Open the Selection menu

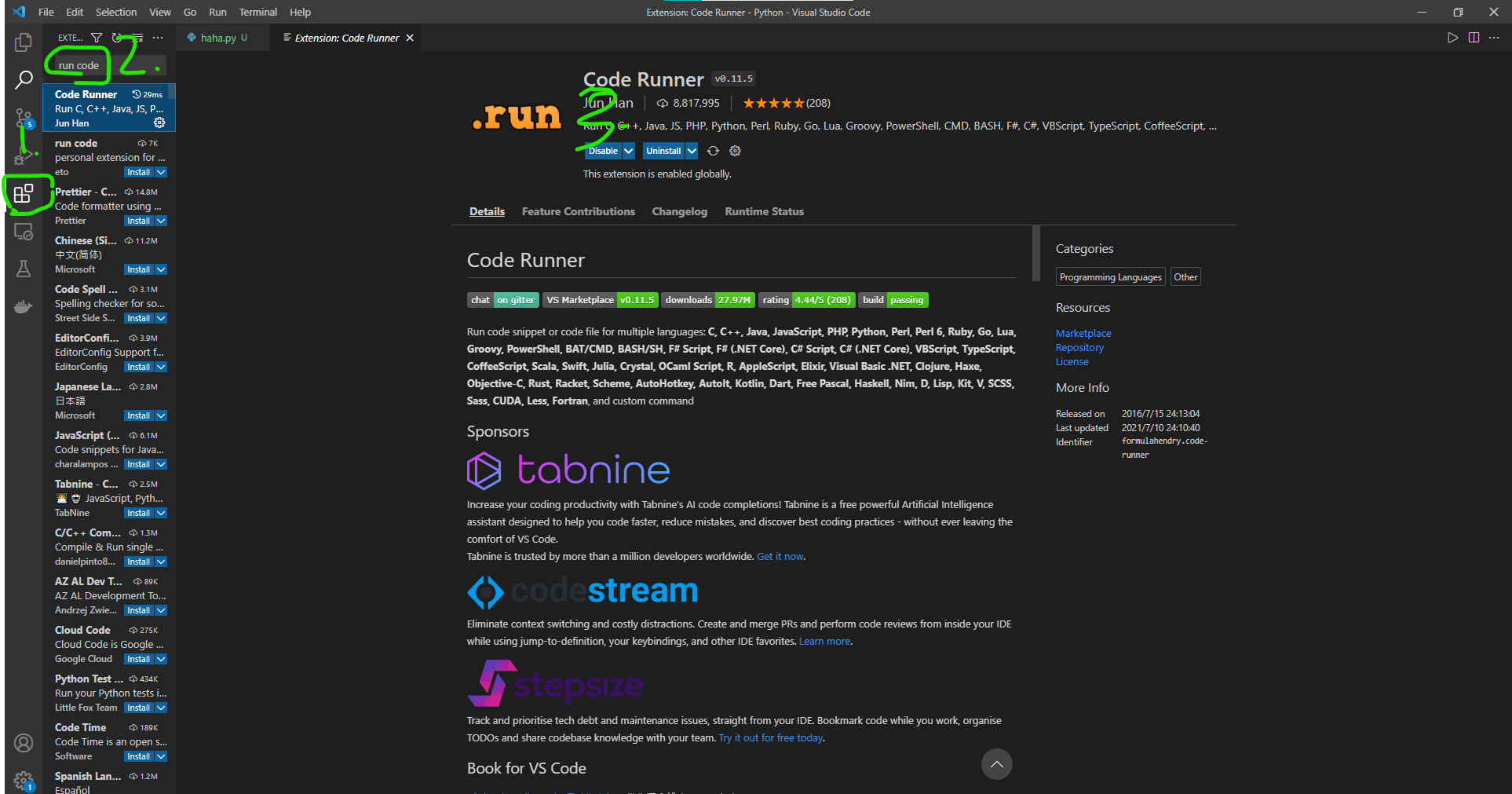(x=116, y=12)
